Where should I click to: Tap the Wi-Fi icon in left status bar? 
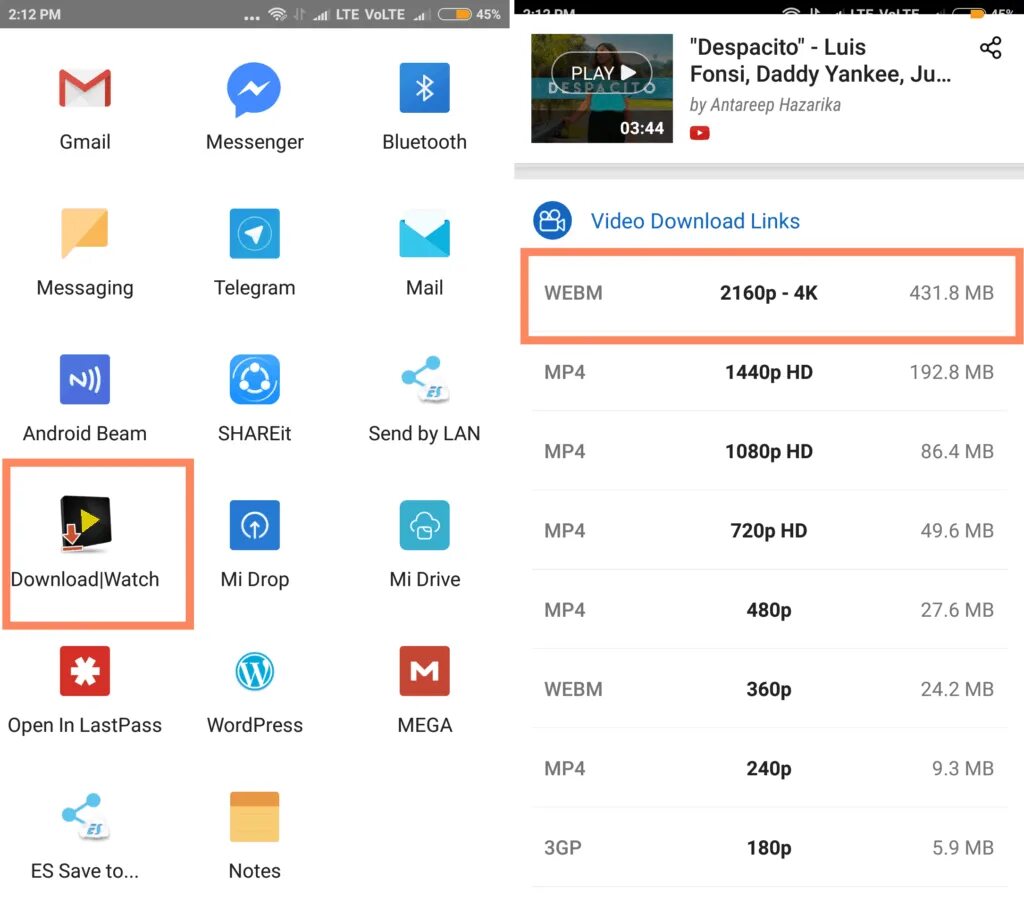278,14
